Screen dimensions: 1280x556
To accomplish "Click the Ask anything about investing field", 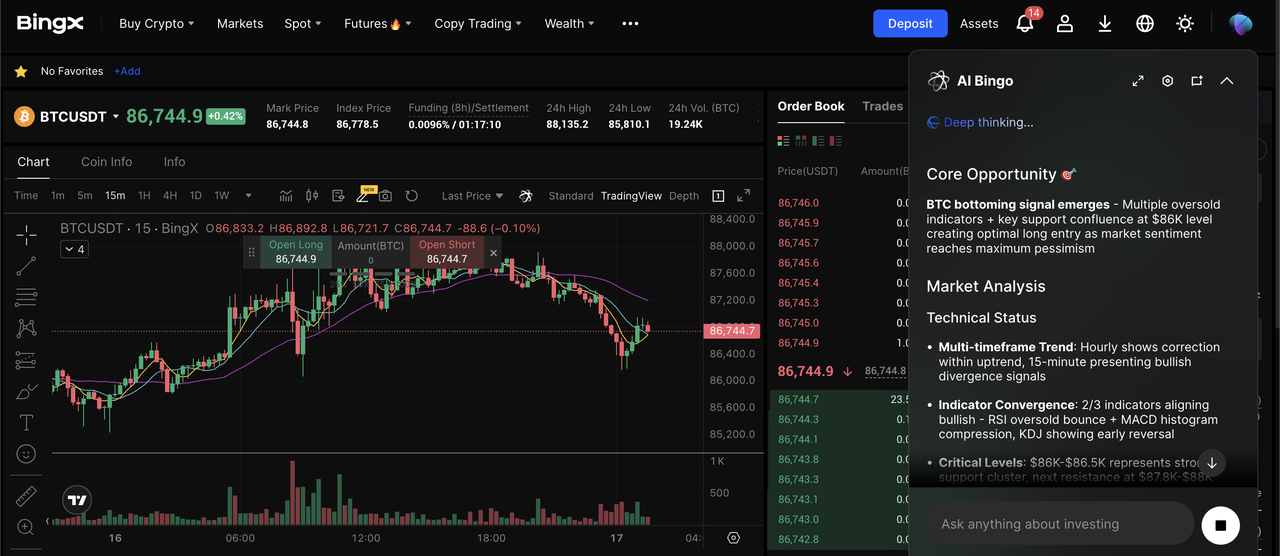I will (x=1060, y=524).
